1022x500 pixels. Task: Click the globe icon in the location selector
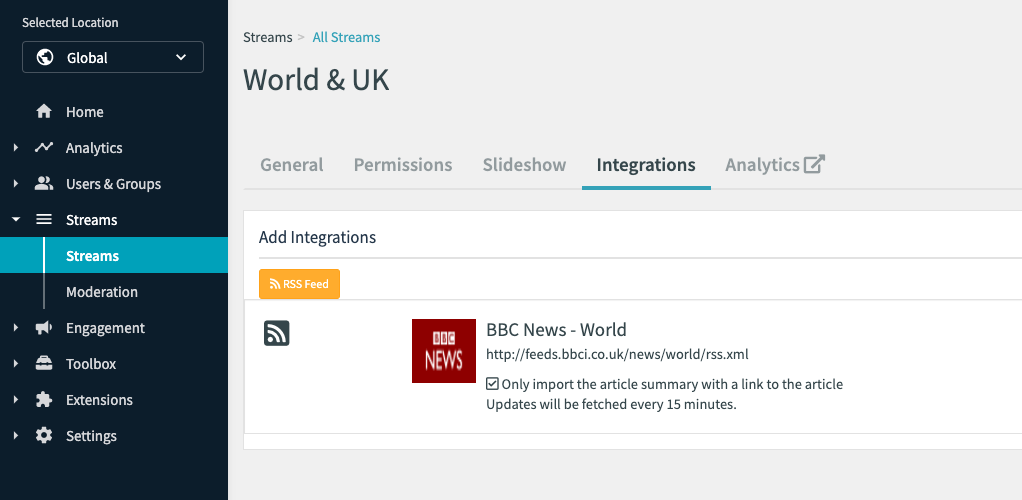(x=45, y=57)
